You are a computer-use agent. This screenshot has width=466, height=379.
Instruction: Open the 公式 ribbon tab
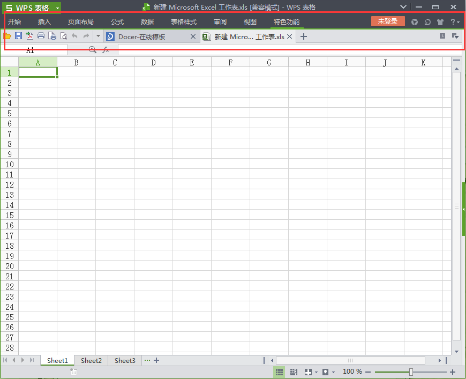(117, 22)
